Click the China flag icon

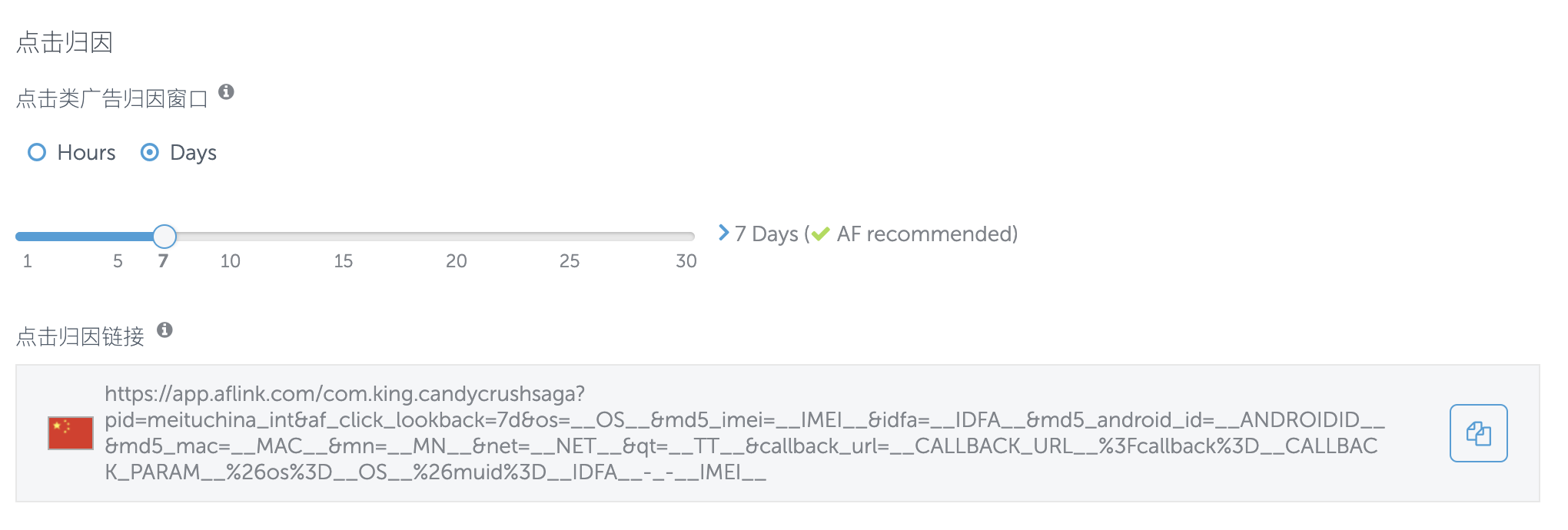click(71, 433)
